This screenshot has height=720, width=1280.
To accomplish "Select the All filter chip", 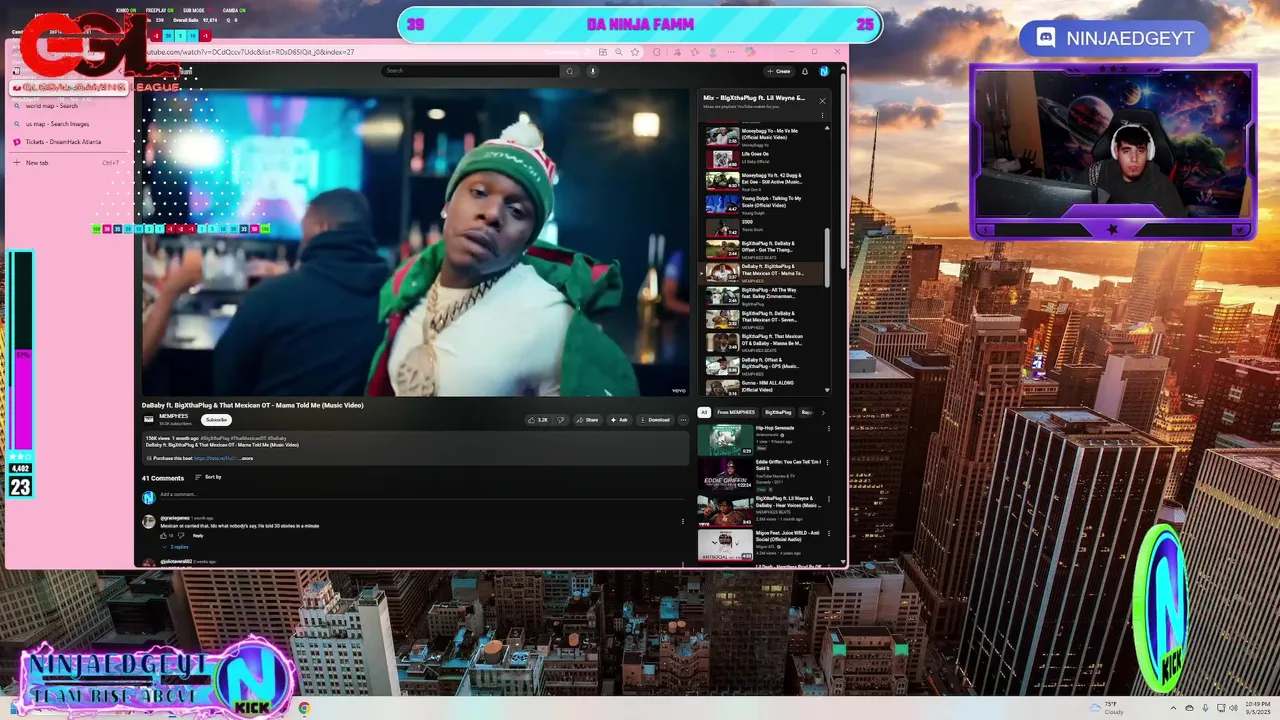I will pos(704,412).
